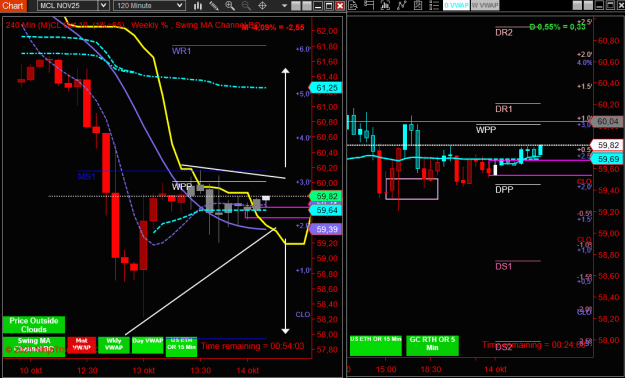Minimize the left chart window
The width and height of the screenshot is (625, 378).
[x=318, y=6]
